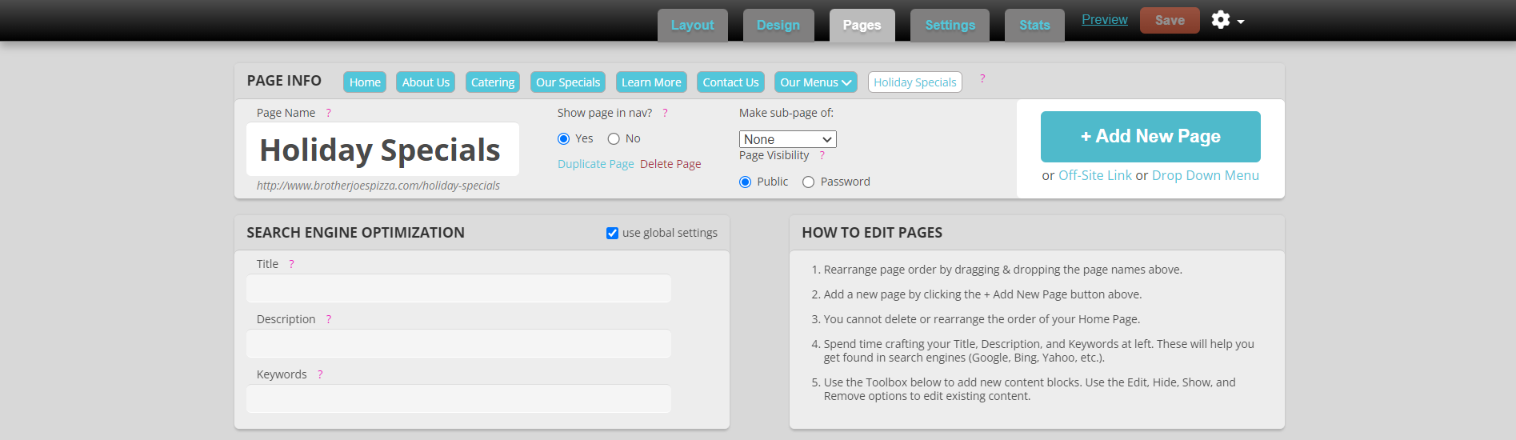
Task: Click the + Add New Page button
Action: pos(1150,137)
